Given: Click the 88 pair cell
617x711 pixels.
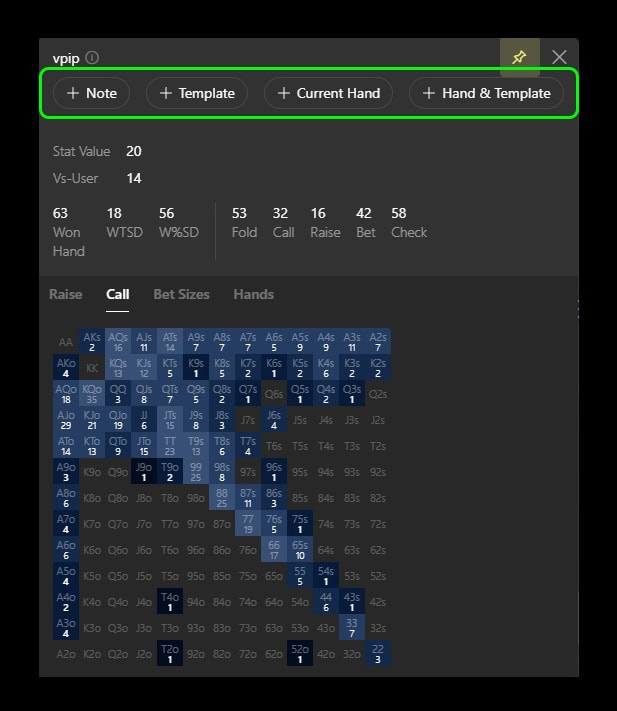Looking at the screenshot, I should point(222,497).
